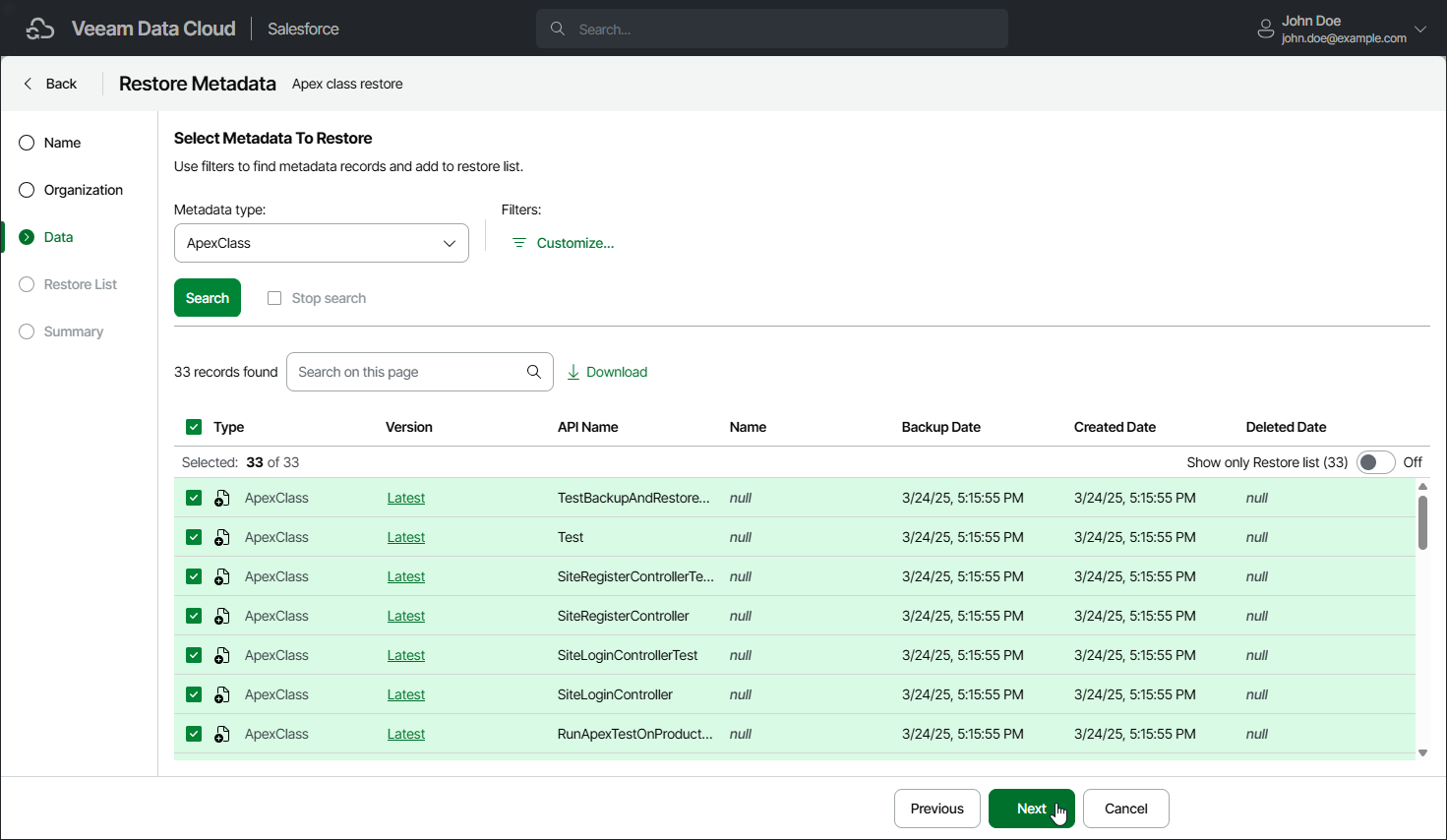This screenshot has width=1447, height=840.
Task: Uncheck the TestBackupAndRestore... row checkbox
Action: point(194,498)
